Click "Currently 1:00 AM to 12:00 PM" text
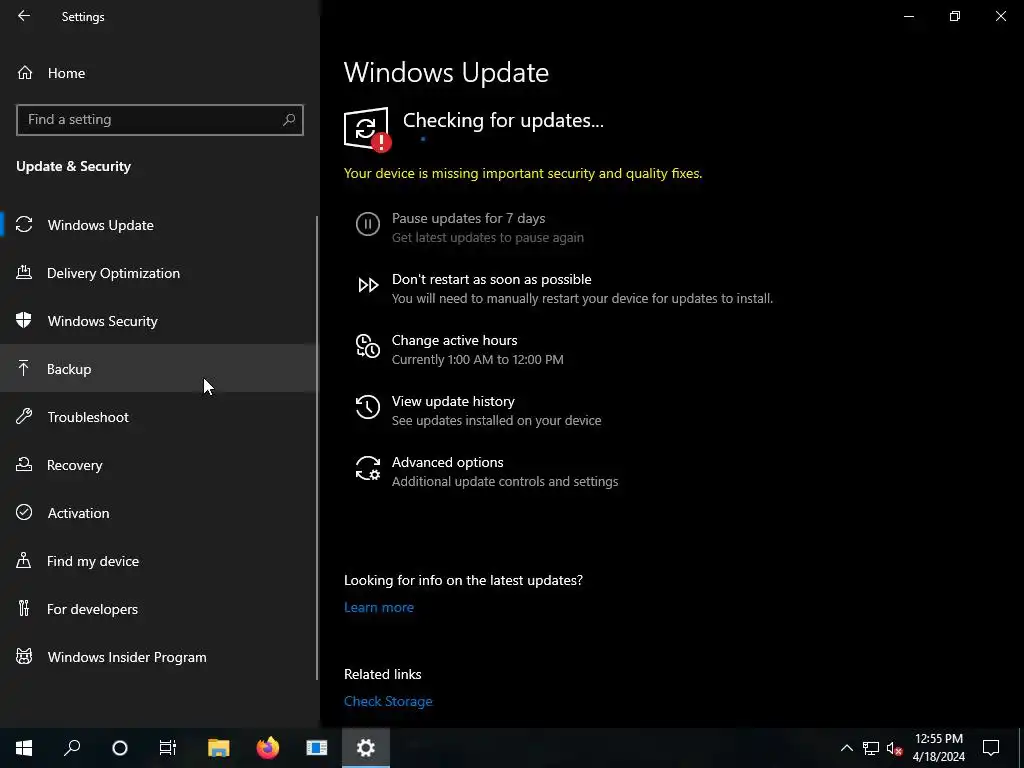The width and height of the screenshot is (1024, 768). click(477, 359)
